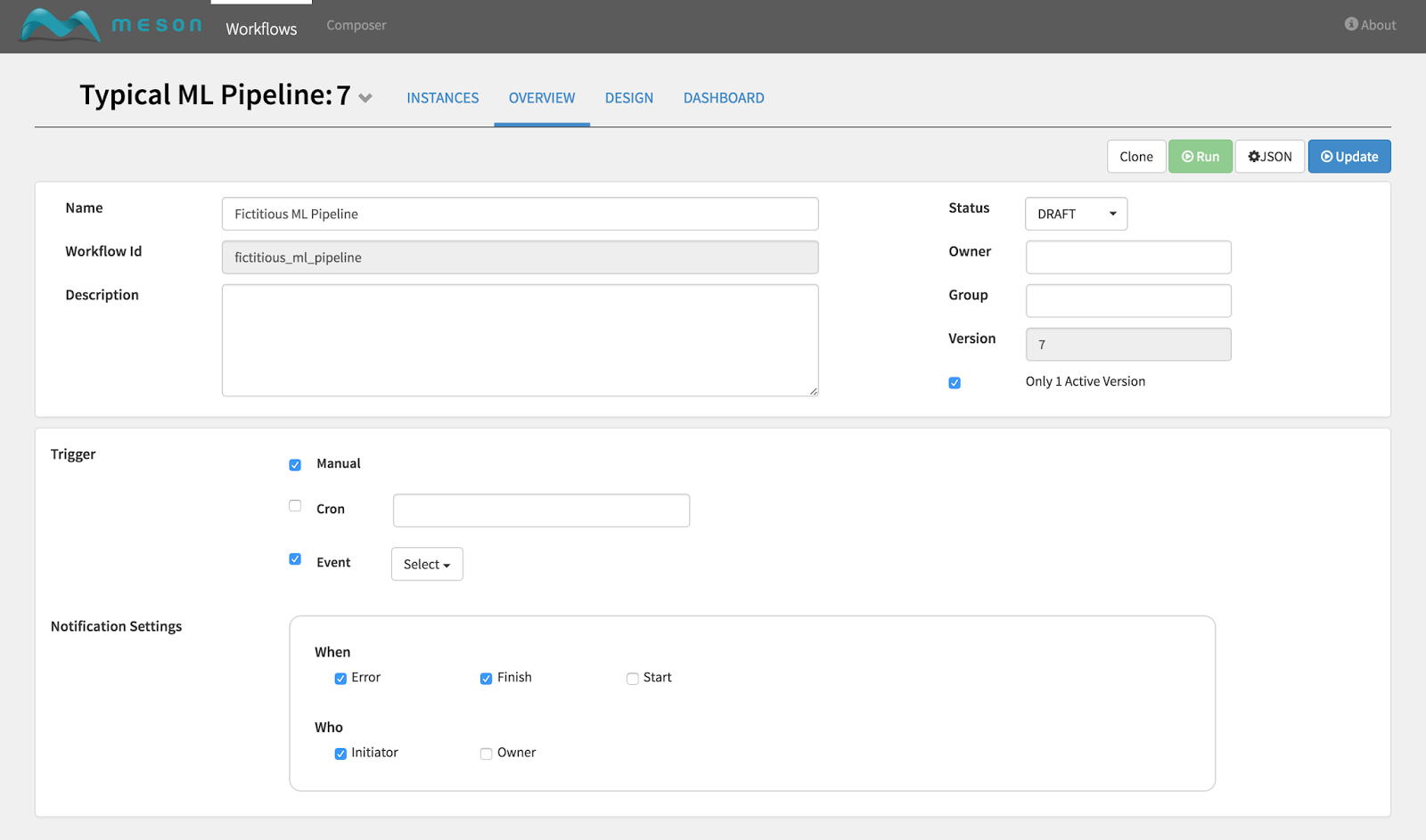Screen dimensions: 1426x840
Task: Click the About info icon
Action: [x=1351, y=25]
